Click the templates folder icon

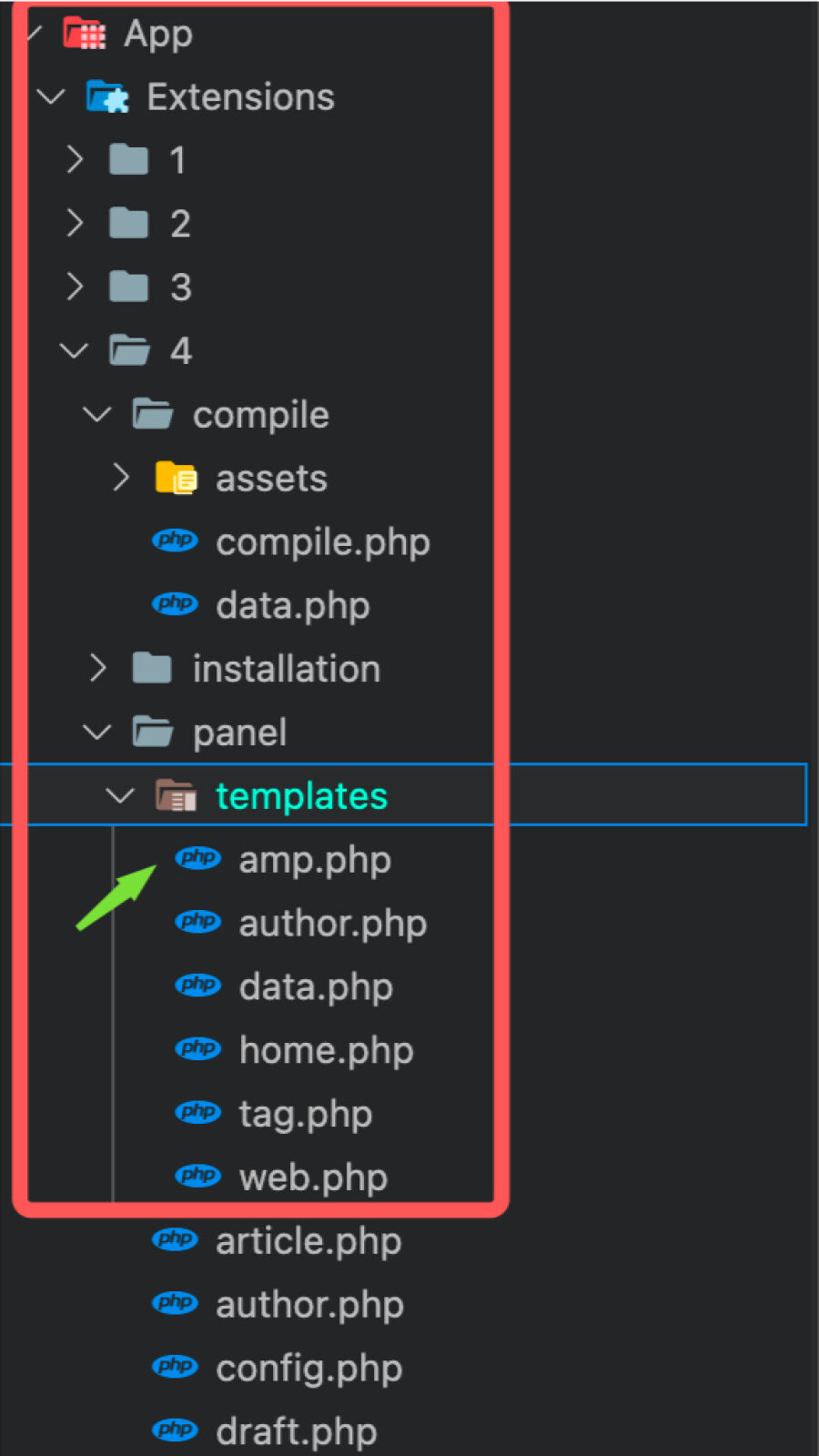(176, 795)
